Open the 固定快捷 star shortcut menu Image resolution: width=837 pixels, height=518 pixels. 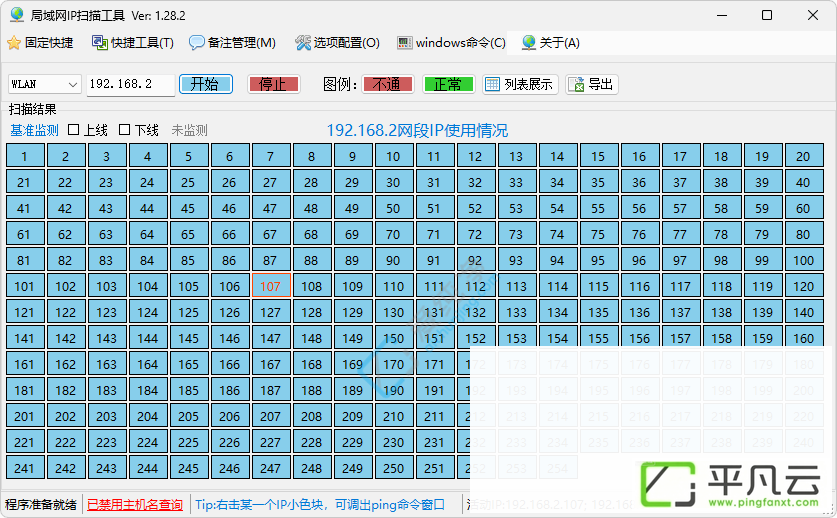point(41,43)
